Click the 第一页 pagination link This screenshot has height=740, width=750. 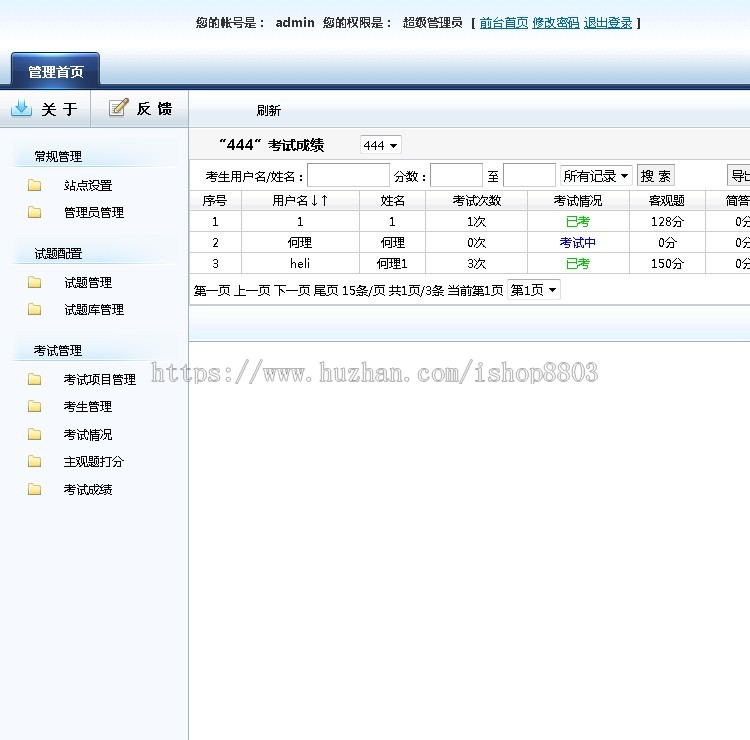tap(212, 291)
